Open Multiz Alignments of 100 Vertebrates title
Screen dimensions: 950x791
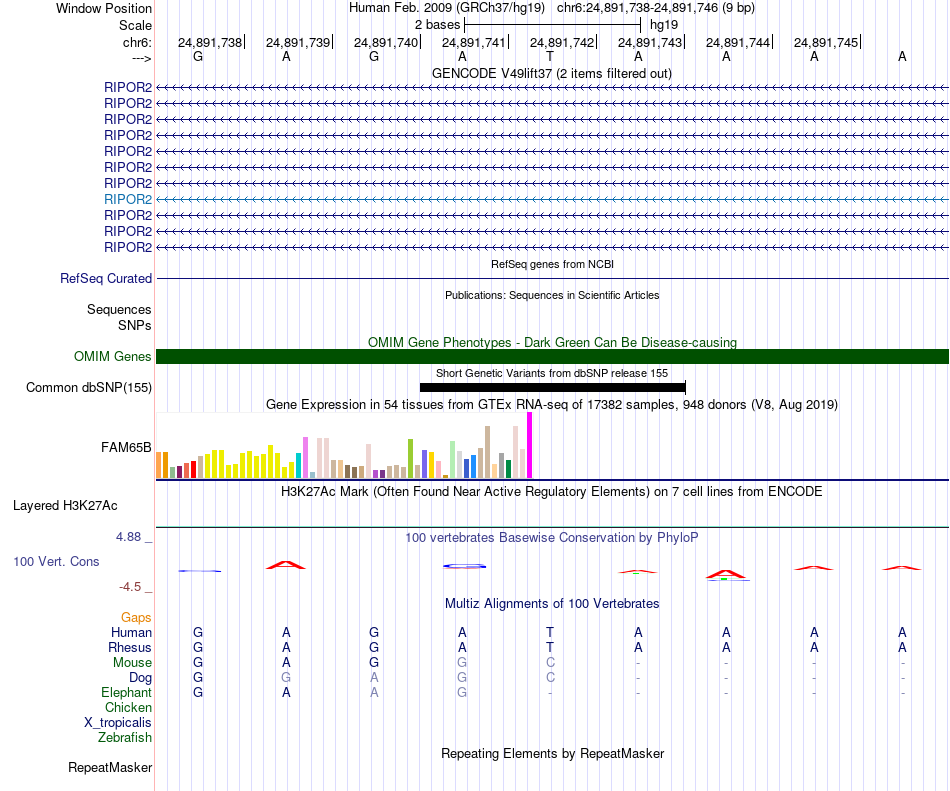coord(552,604)
